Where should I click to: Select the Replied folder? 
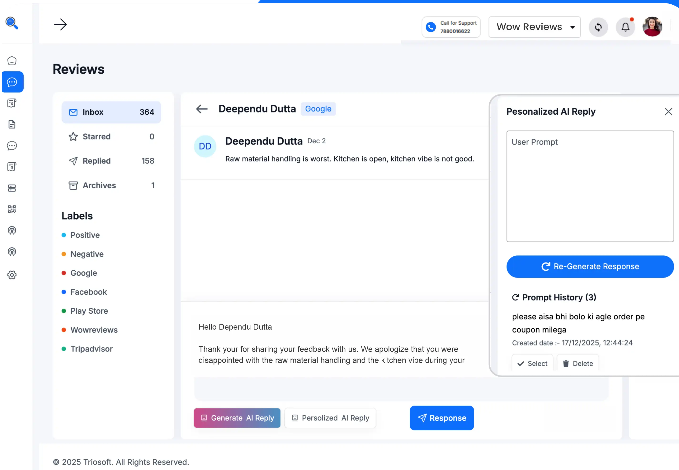(x=111, y=161)
